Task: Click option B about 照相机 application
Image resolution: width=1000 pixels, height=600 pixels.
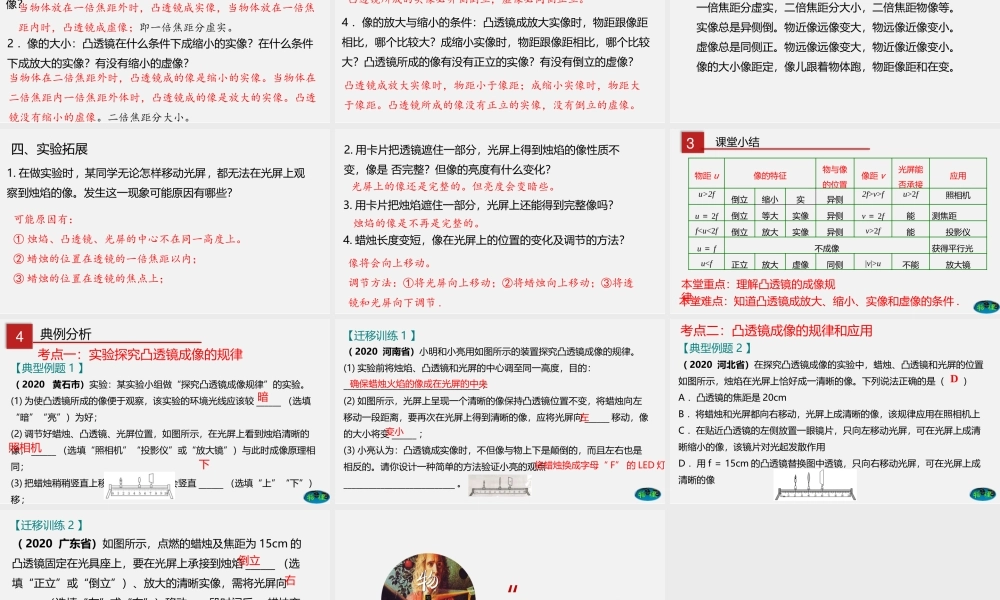Action: [829, 414]
